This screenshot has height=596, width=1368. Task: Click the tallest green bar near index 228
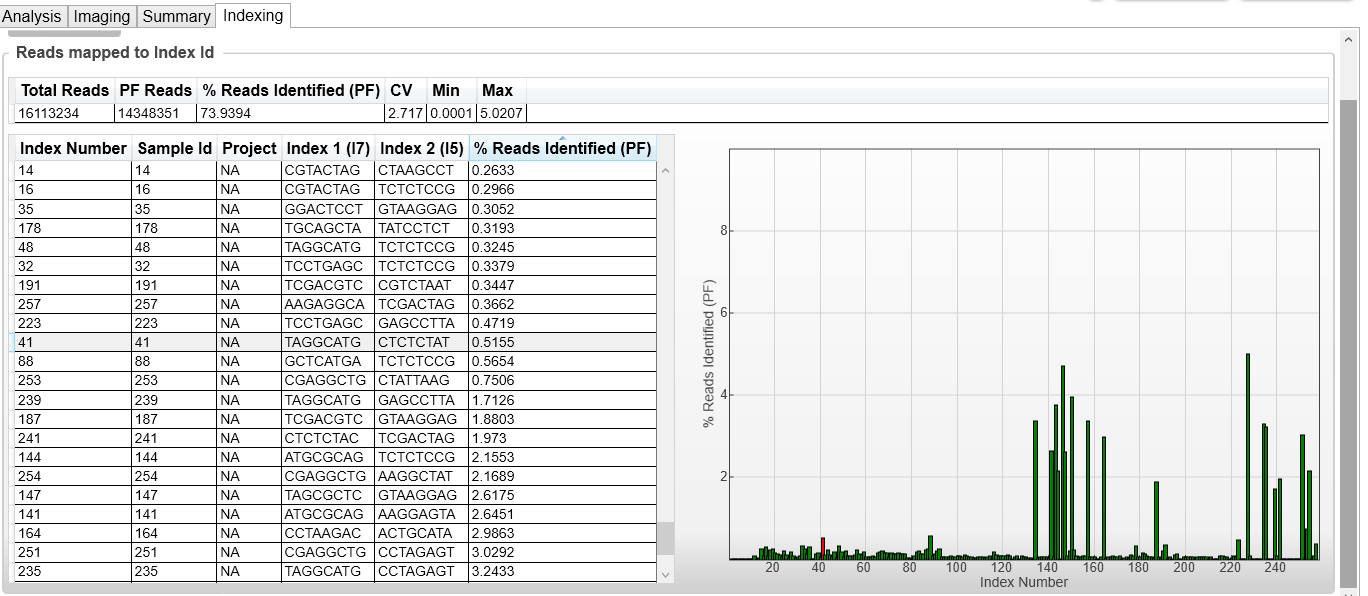1248,456
